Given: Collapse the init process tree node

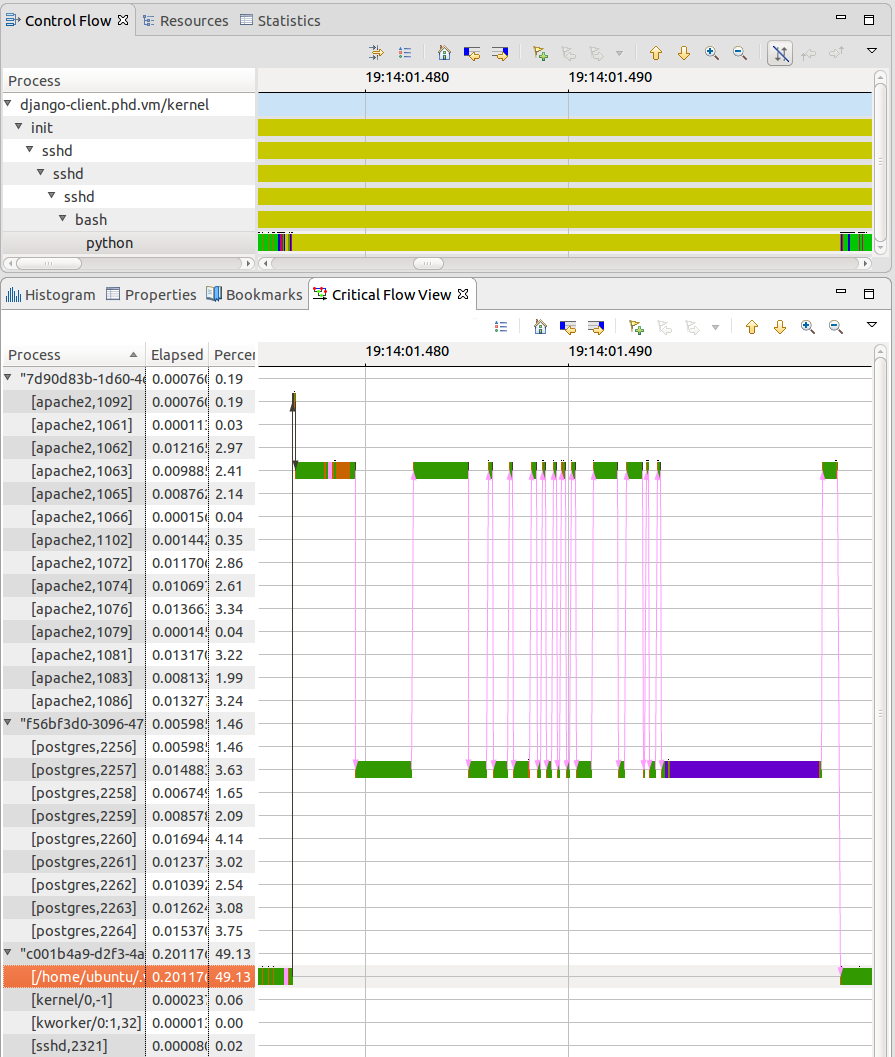Looking at the screenshot, I should [19, 127].
